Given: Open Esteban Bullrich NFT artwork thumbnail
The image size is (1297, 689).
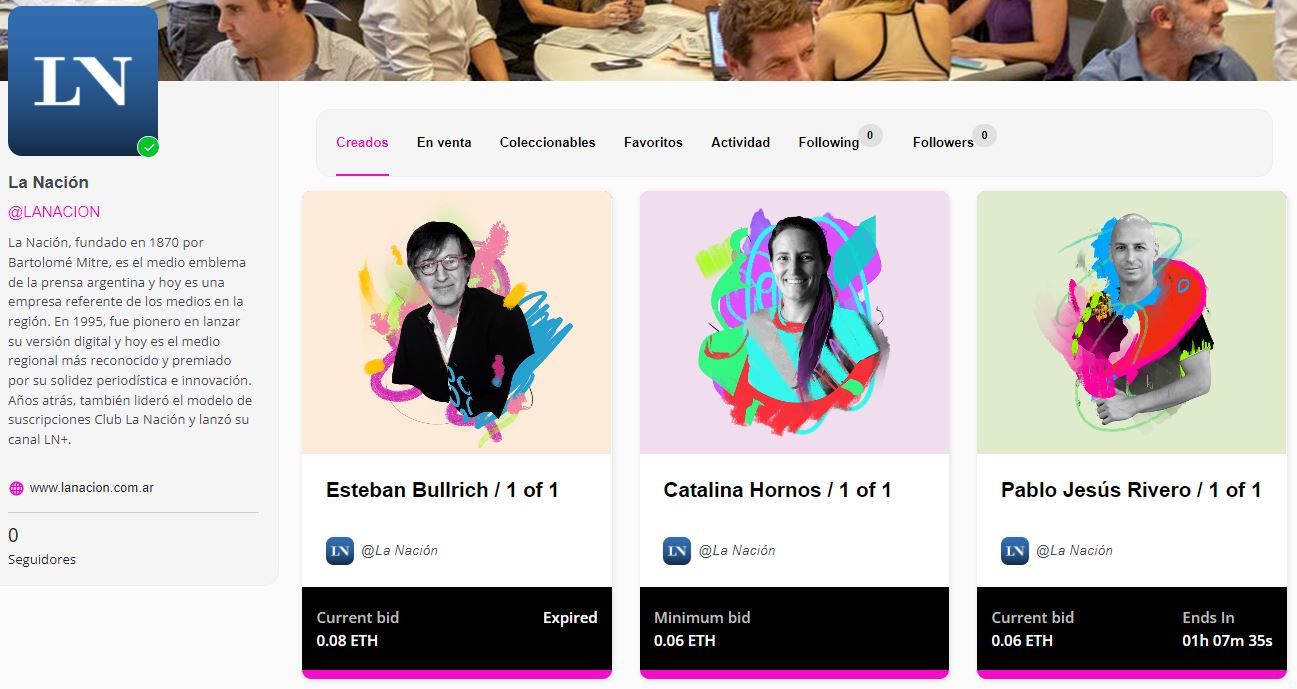Looking at the screenshot, I should pos(457,322).
